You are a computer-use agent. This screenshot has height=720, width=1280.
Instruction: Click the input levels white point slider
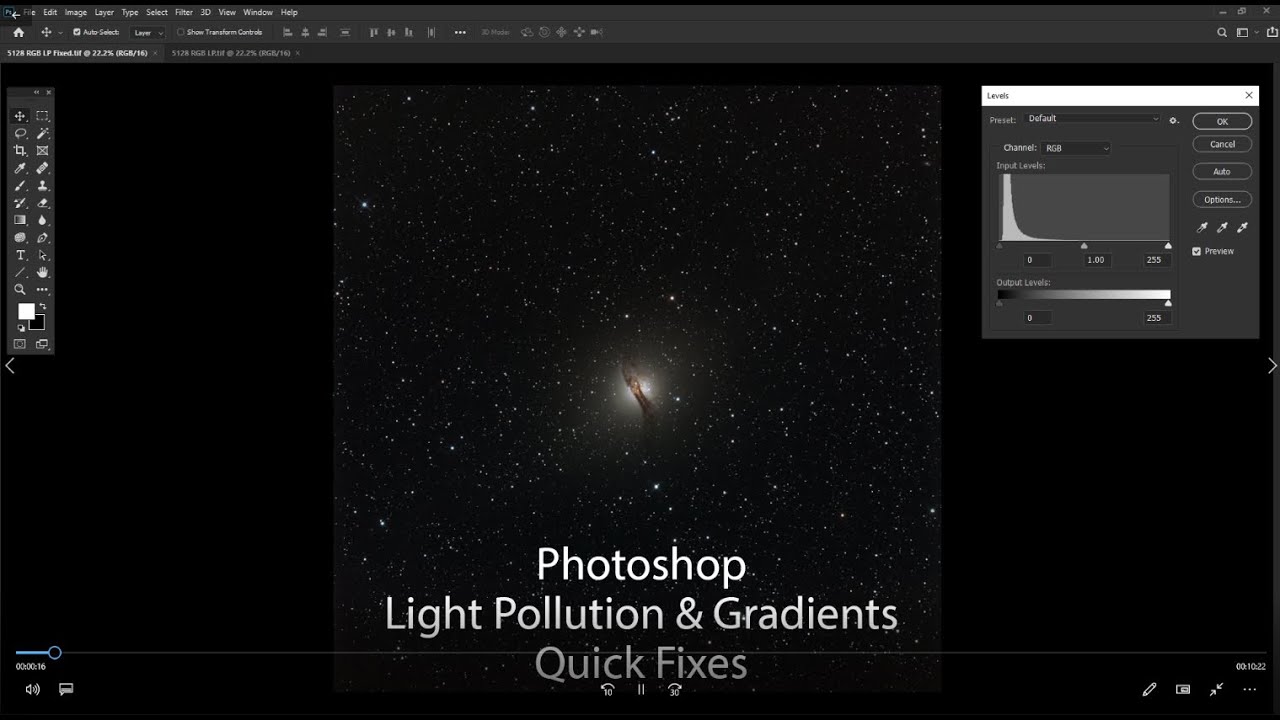[x=1168, y=245]
